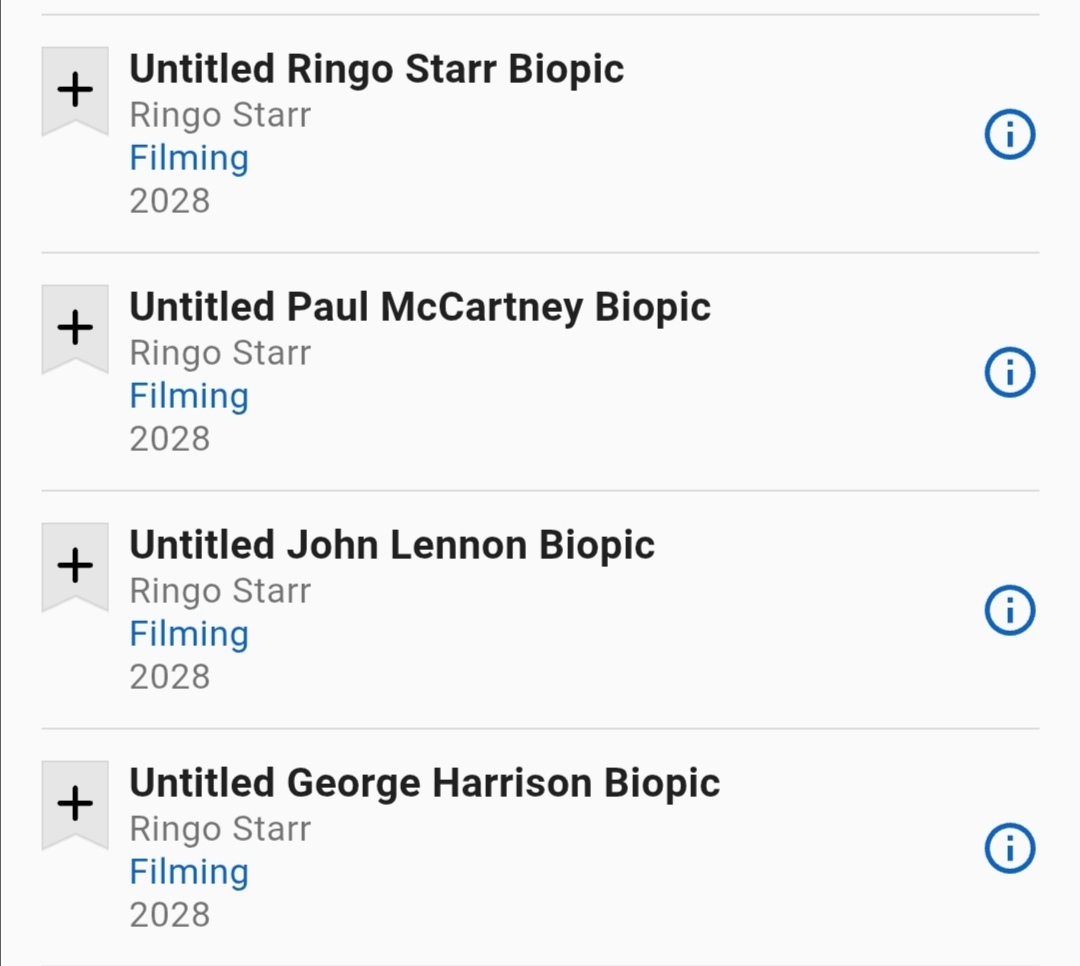Show info for George Harrison Biopic

tap(1009, 849)
